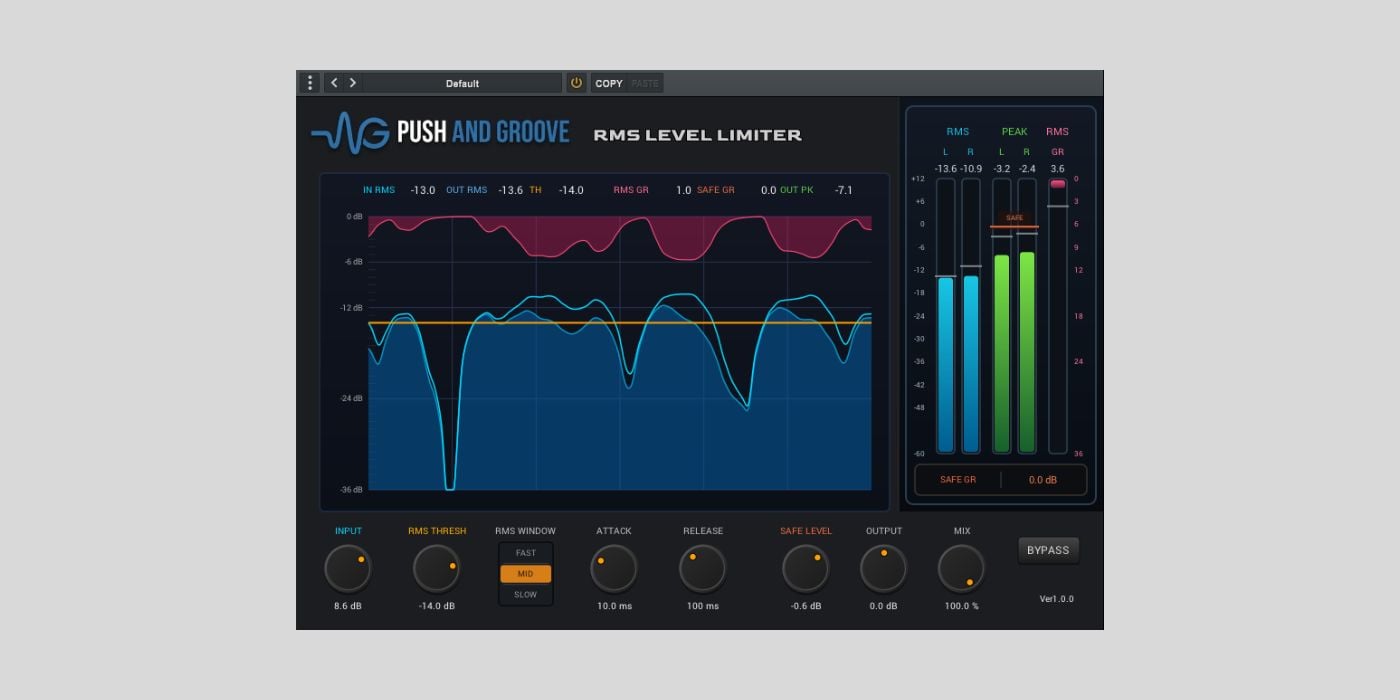Click the -2.4 peak right value
This screenshot has width=1400, height=700.
click(1027, 169)
